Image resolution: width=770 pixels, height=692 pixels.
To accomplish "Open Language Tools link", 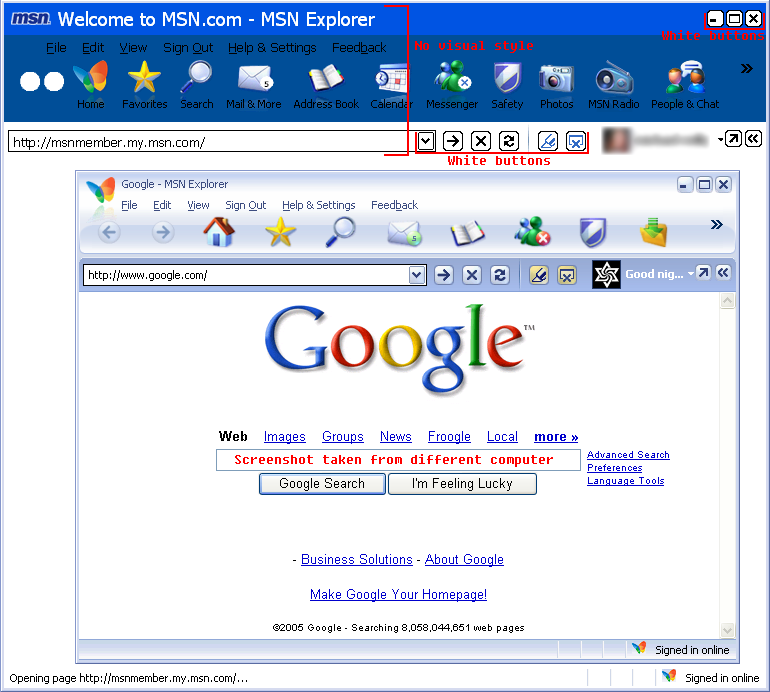I will tap(626, 481).
